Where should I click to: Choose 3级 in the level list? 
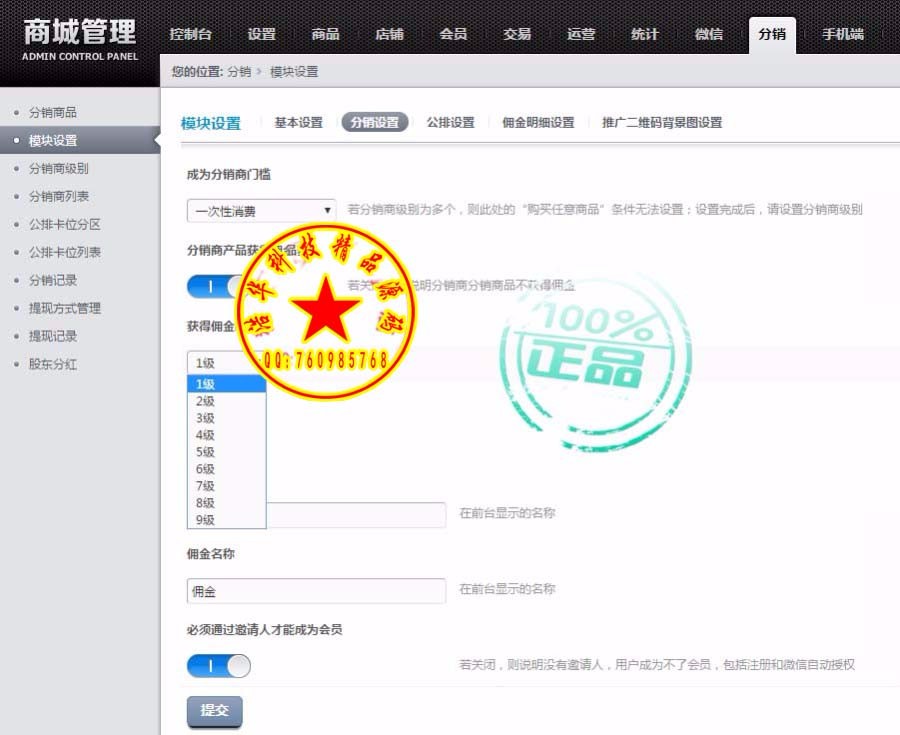pyautogui.click(x=226, y=418)
